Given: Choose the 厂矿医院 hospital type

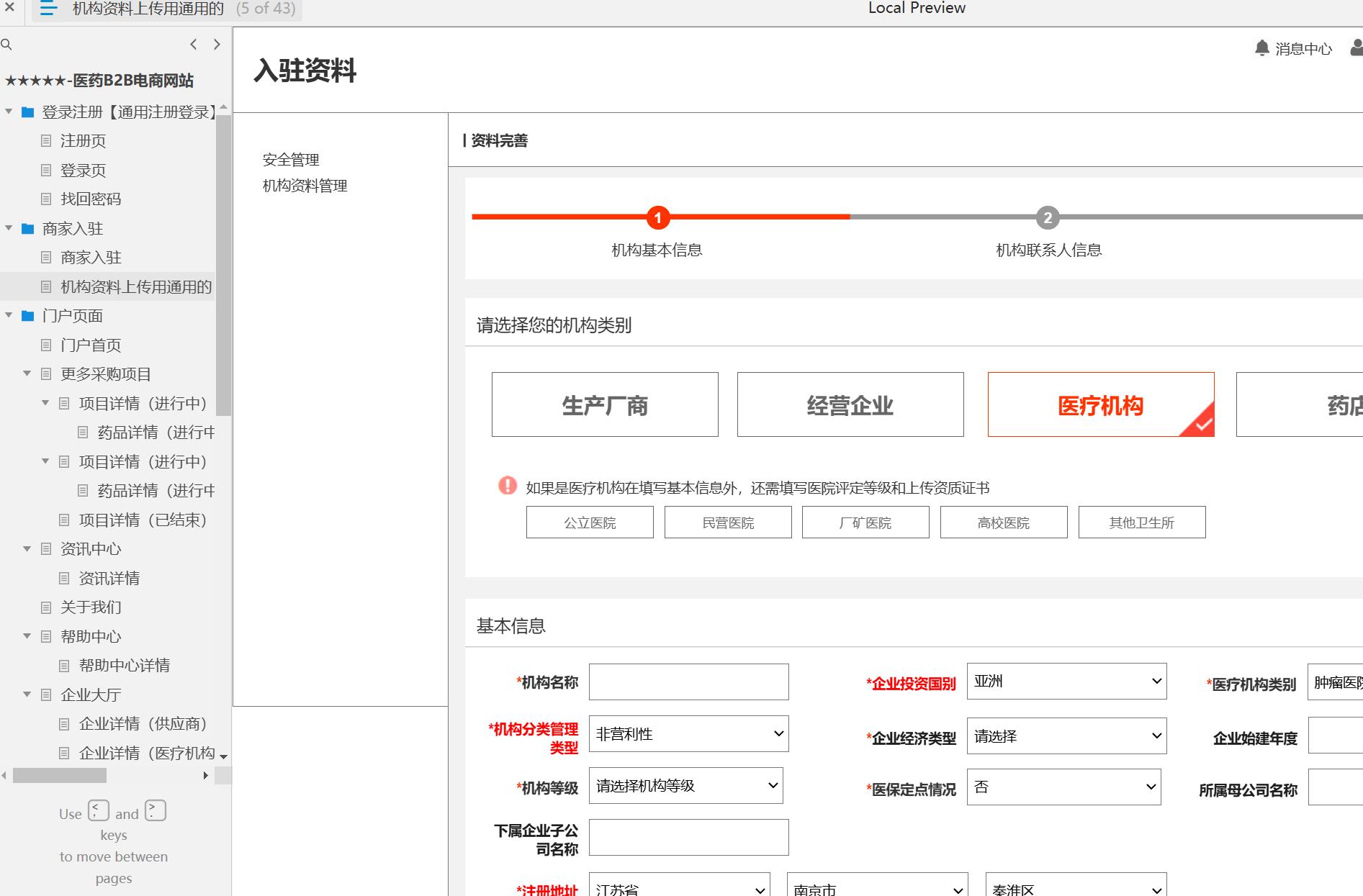Looking at the screenshot, I should (865, 522).
